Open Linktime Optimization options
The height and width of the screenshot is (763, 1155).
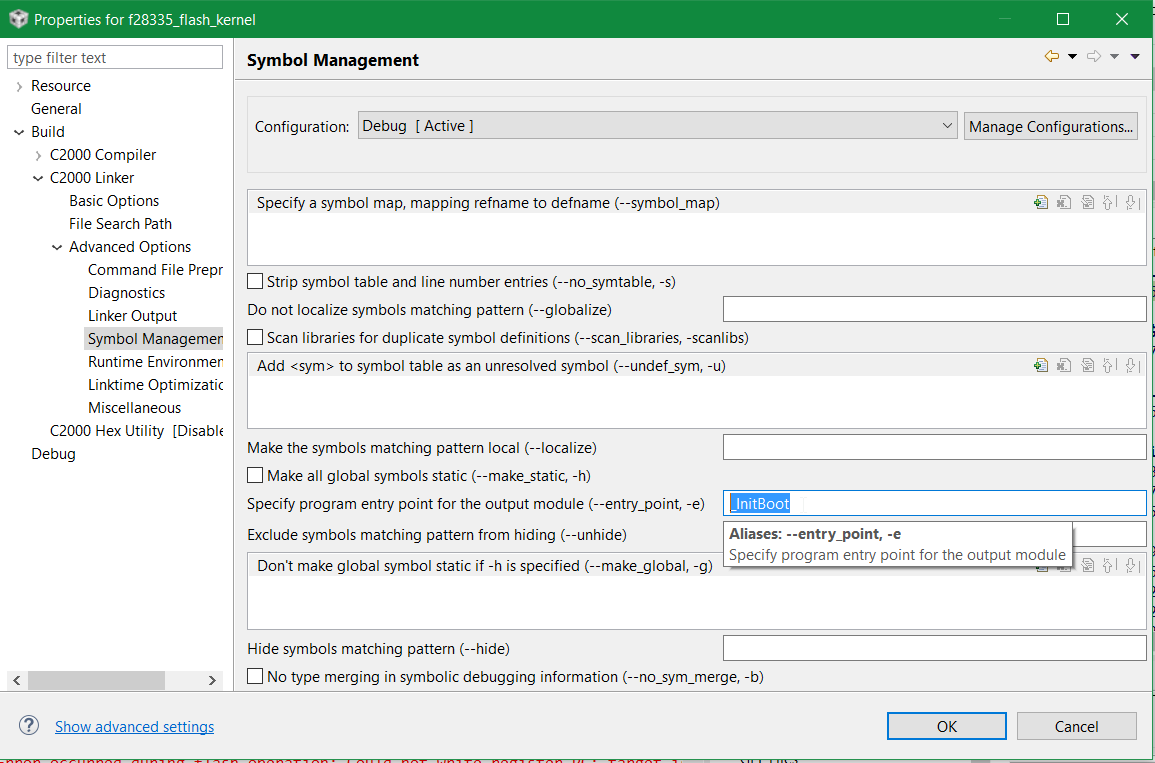pyautogui.click(x=155, y=384)
